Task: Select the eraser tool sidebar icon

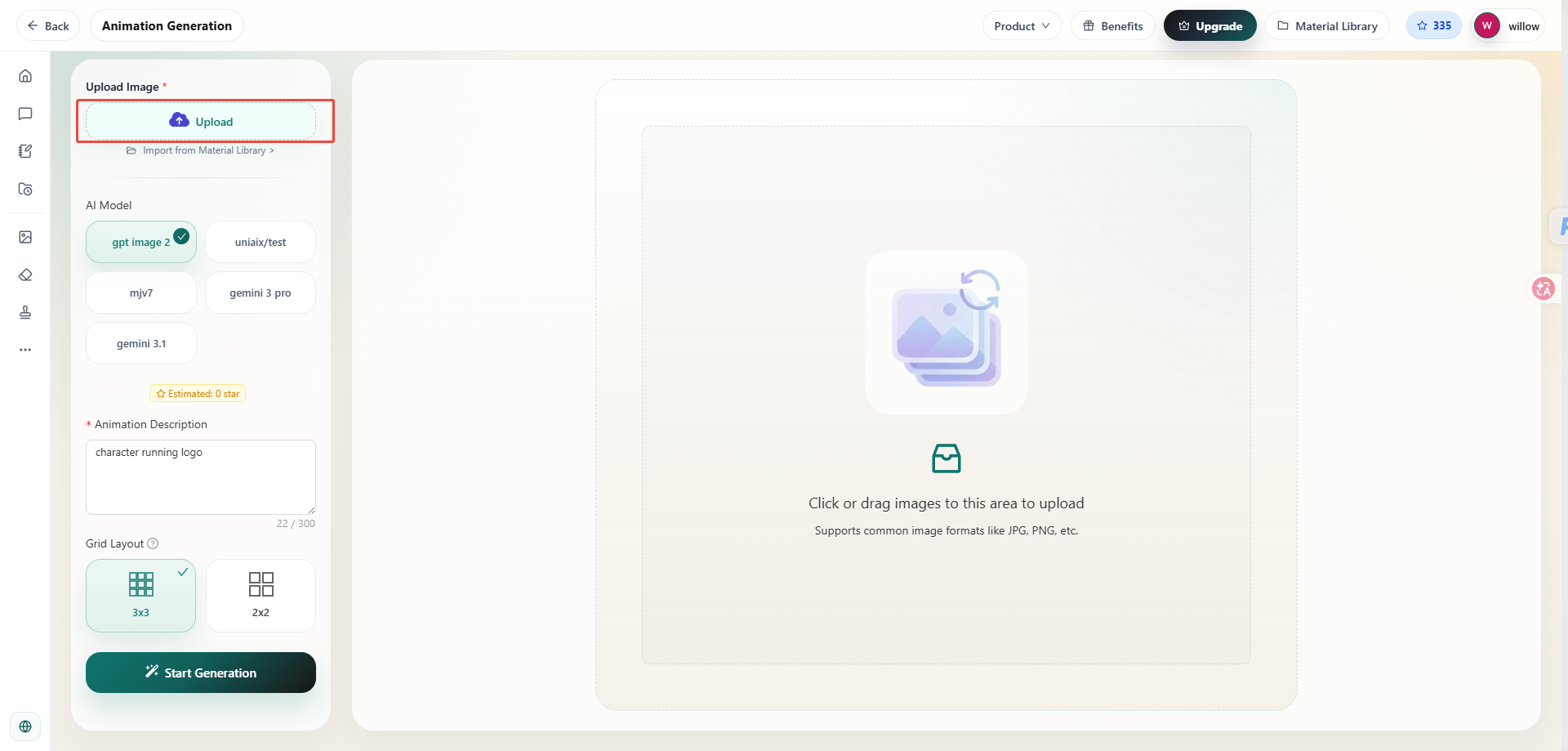Action: (x=25, y=275)
